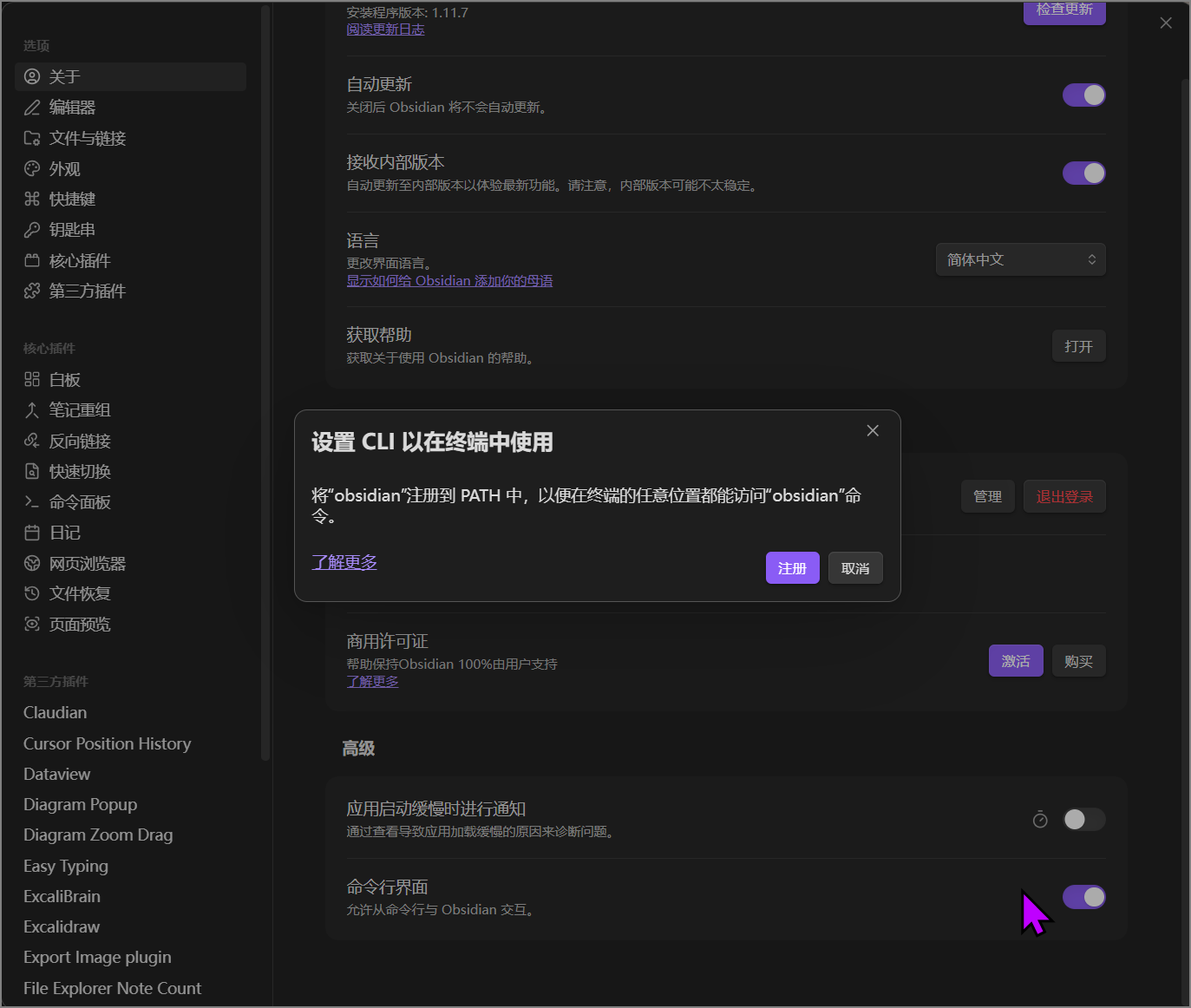Select the 外观 settings tab
Image resolution: width=1191 pixels, height=1008 pixels.
[x=131, y=168]
